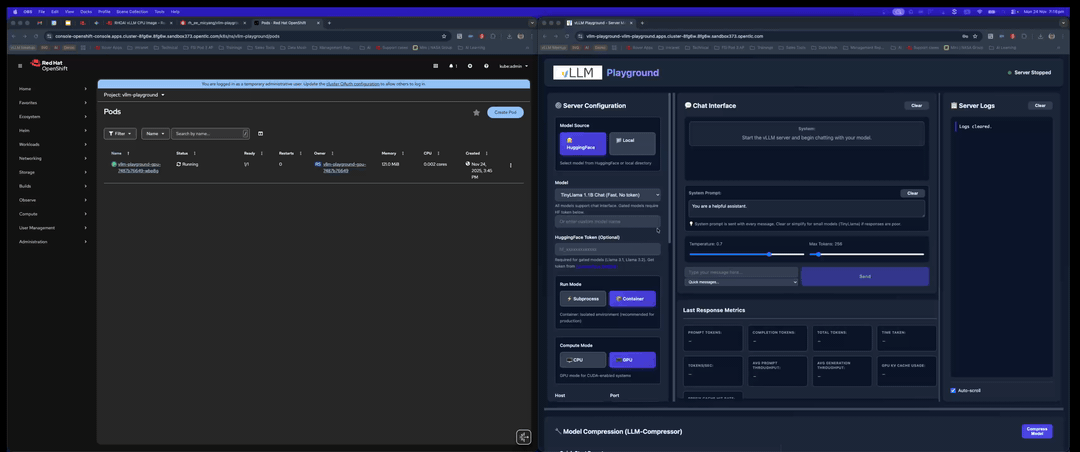Toggle the Auto-scroll checkbox
The height and width of the screenshot is (452, 1080).
click(x=953, y=390)
